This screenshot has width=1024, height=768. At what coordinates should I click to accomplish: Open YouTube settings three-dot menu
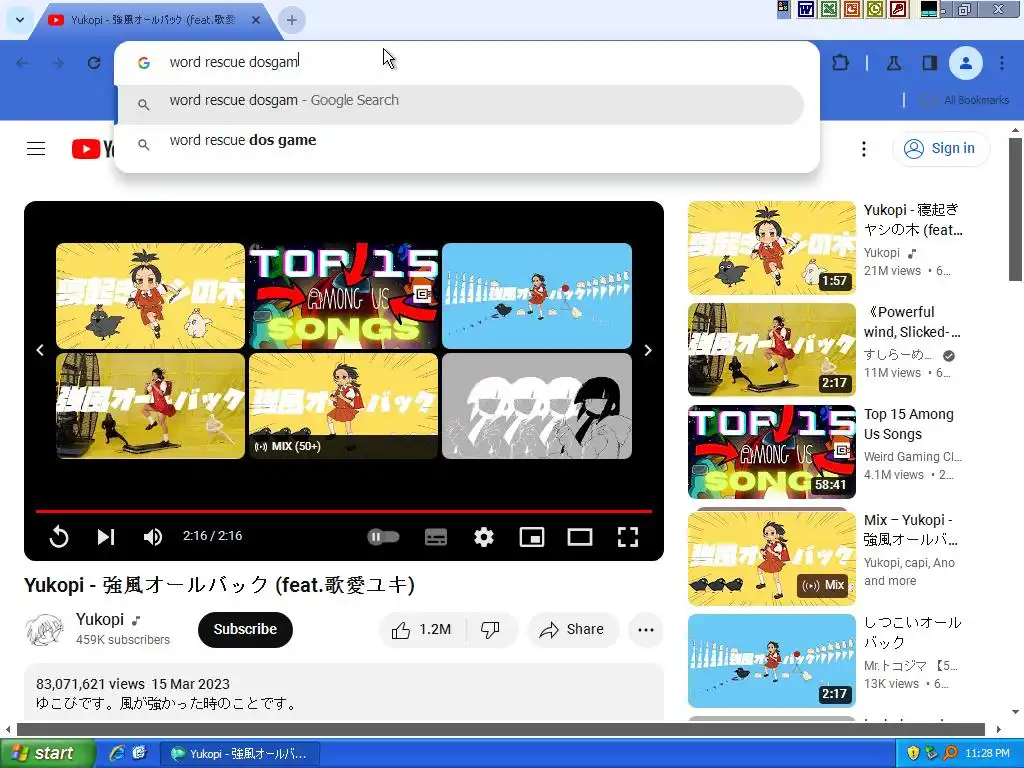click(x=863, y=149)
